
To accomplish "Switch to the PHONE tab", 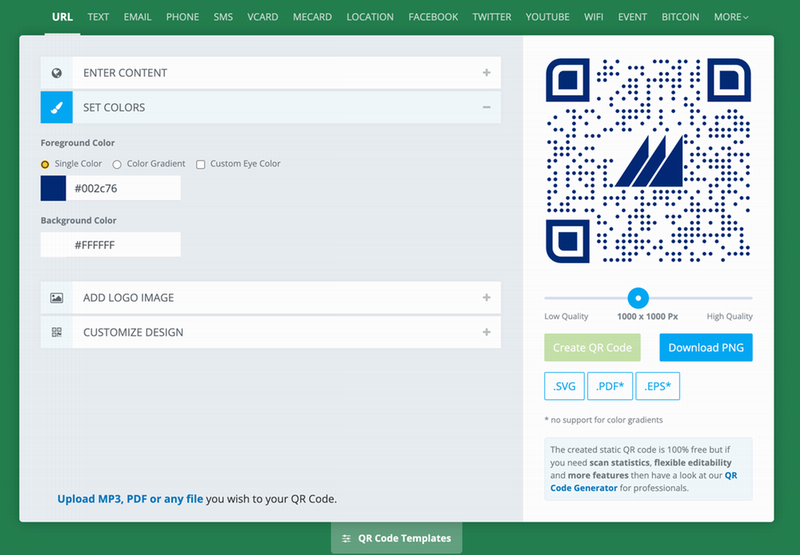I will click(182, 17).
